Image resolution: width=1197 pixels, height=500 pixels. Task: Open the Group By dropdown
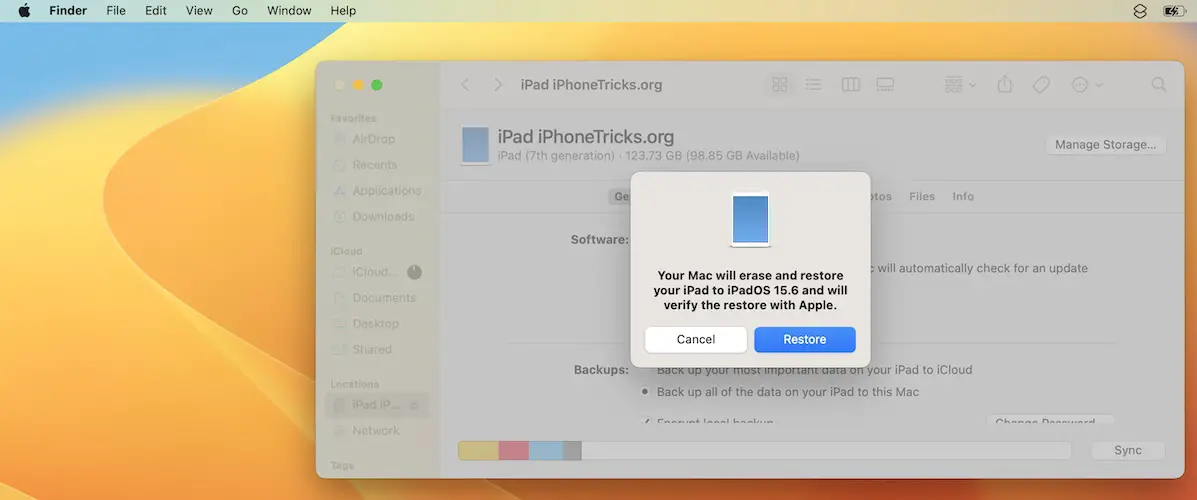(x=960, y=85)
